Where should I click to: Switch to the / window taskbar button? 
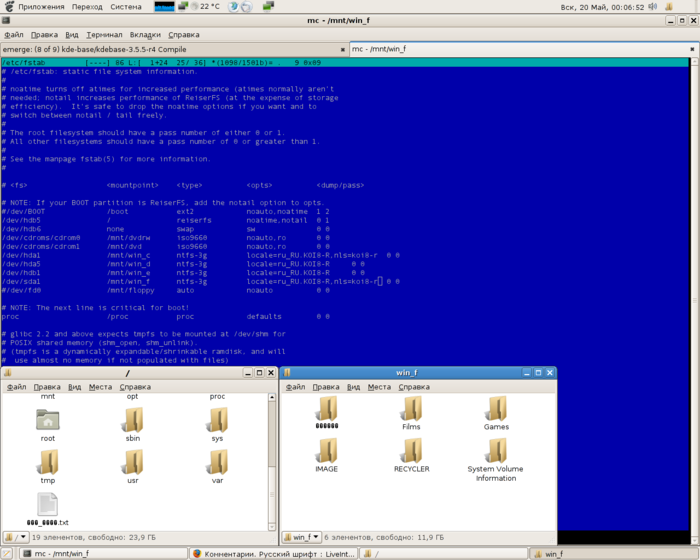coord(443,554)
